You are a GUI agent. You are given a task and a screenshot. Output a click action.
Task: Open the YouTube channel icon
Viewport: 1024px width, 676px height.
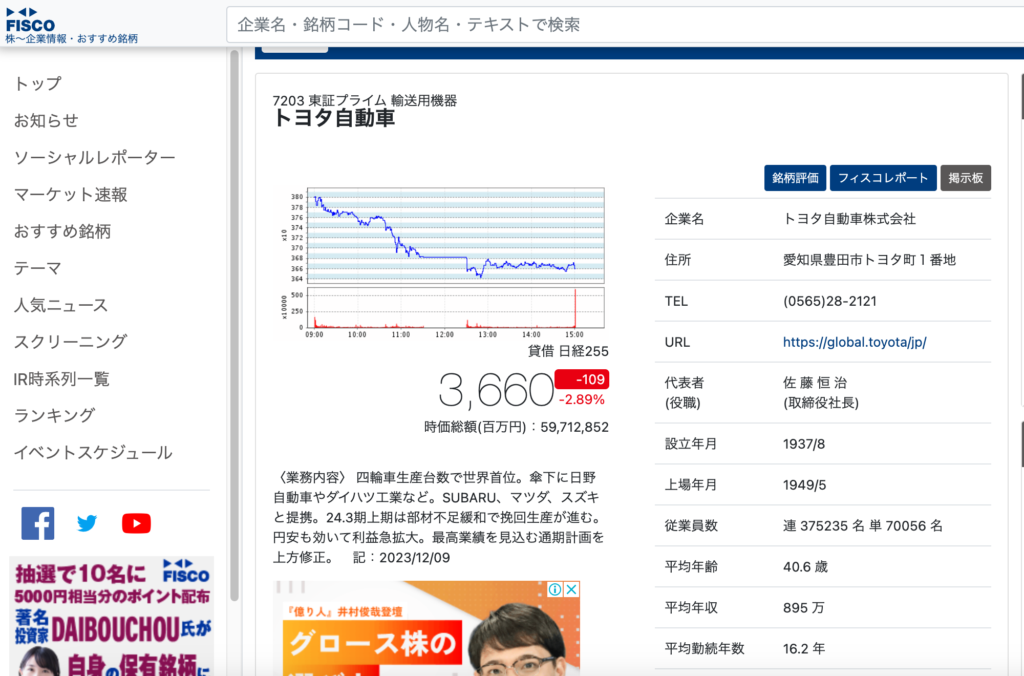pos(136,523)
